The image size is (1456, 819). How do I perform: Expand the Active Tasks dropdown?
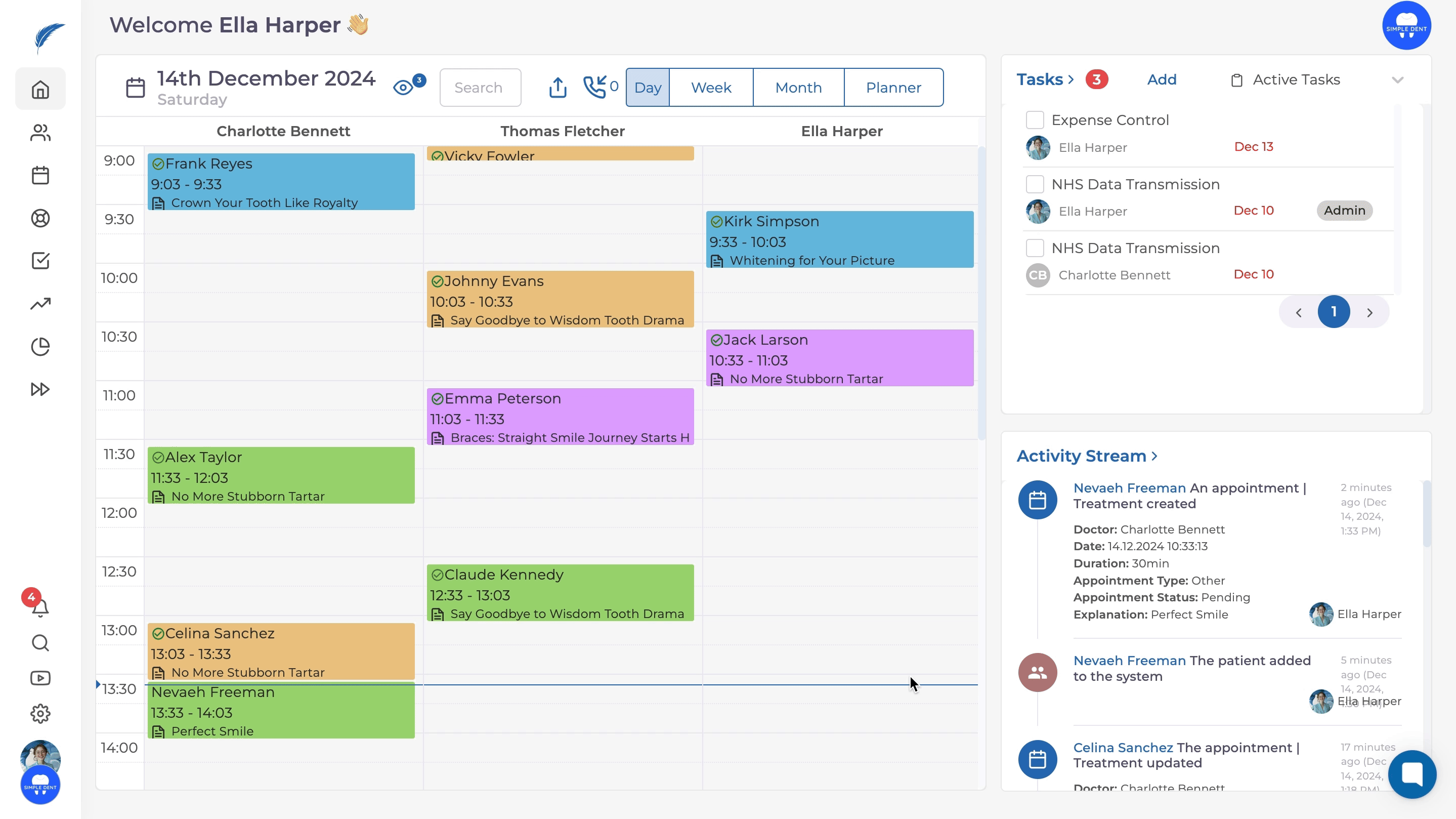(x=1397, y=80)
